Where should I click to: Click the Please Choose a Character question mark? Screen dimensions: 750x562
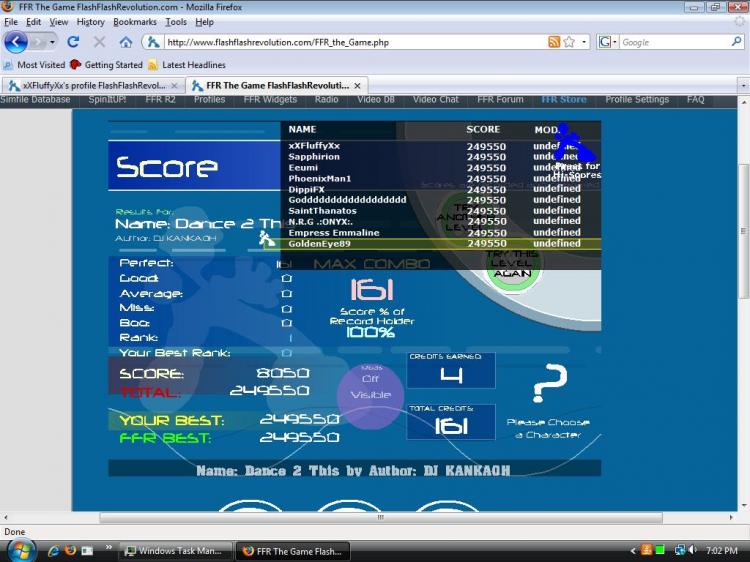tap(549, 383)
